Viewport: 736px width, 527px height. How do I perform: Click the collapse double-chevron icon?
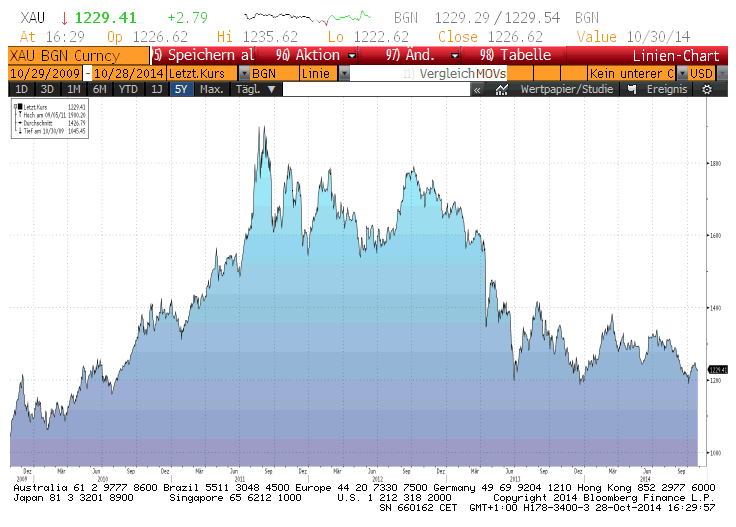click(477, 89)
